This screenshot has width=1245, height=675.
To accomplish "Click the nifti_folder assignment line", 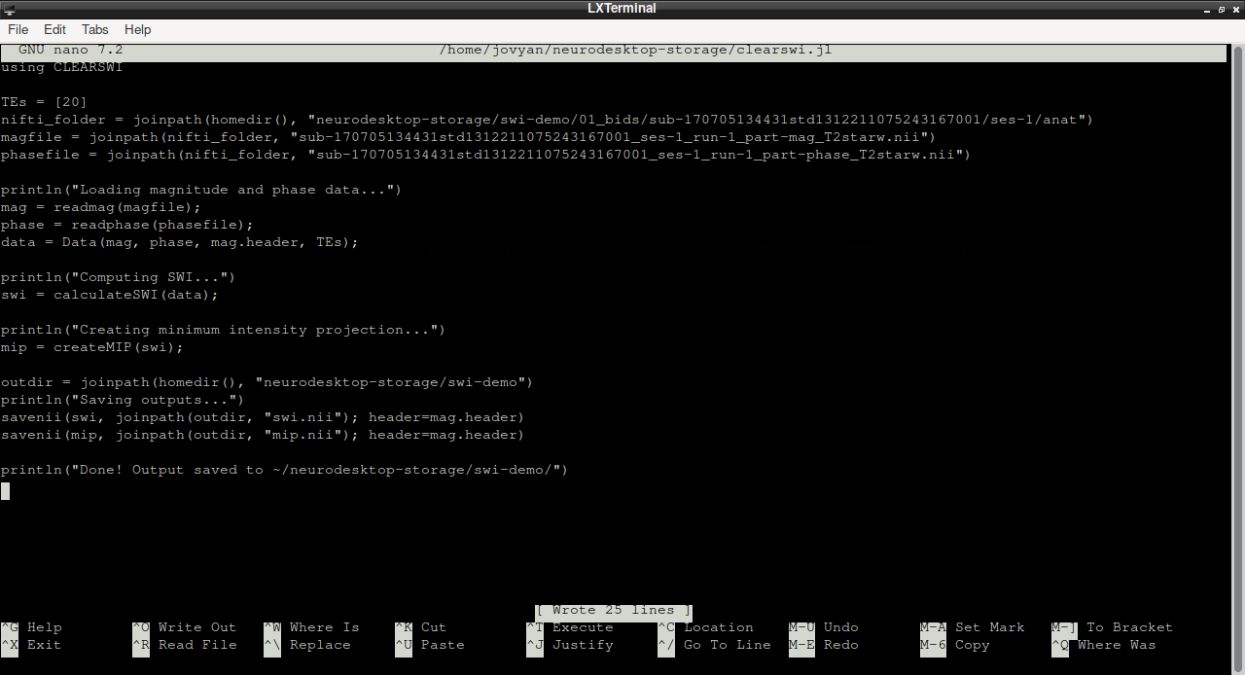I will coord(547,120).
